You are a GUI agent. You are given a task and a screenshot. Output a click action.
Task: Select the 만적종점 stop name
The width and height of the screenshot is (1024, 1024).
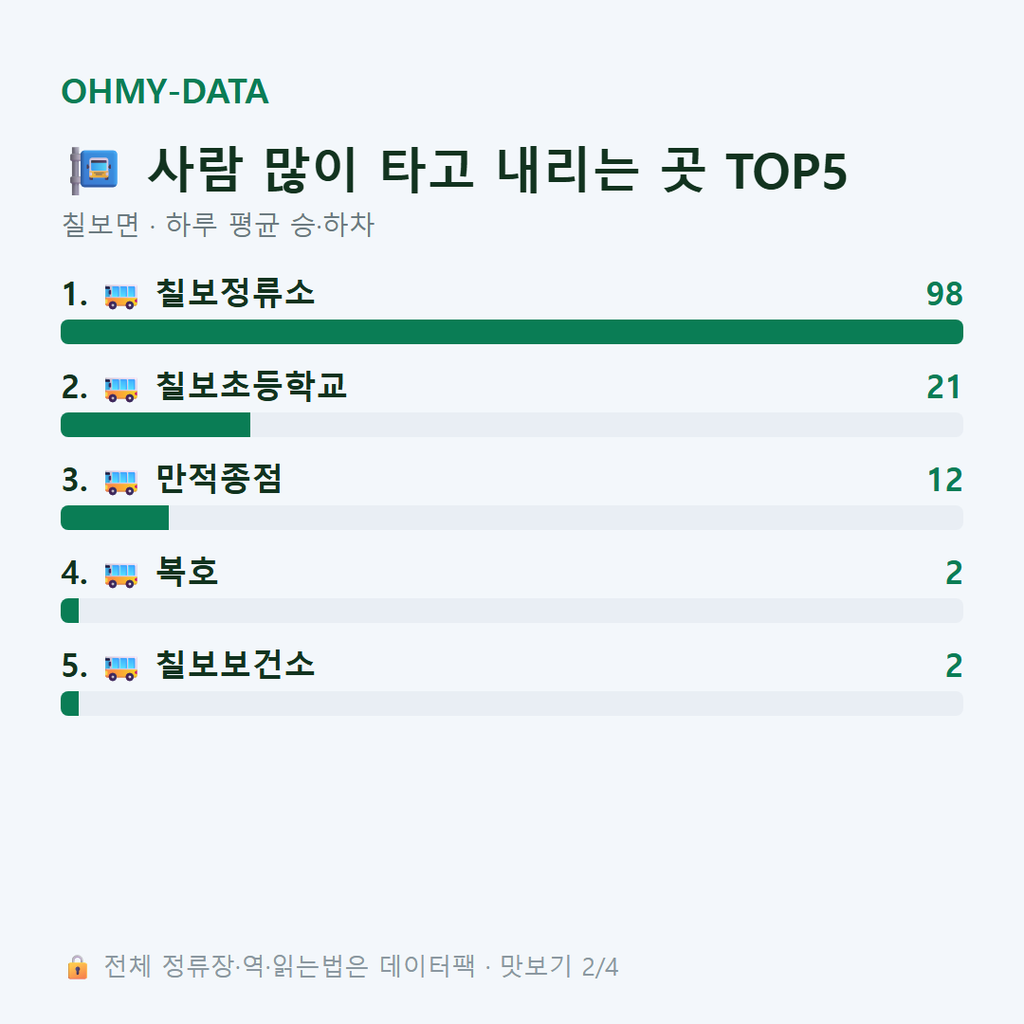(x=219, y=479)
